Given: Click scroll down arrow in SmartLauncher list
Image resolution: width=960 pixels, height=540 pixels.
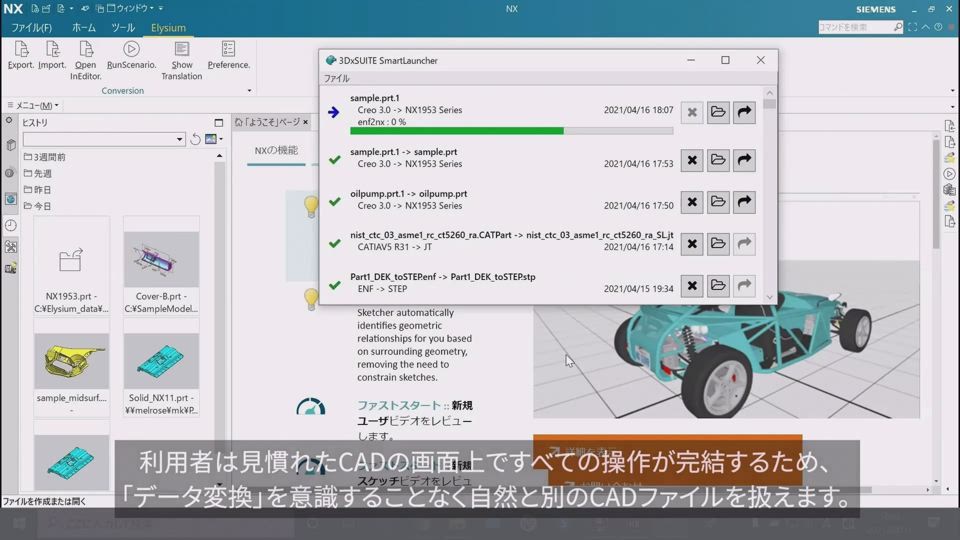Looking at the screenshot, I should [x=770, y=298].
